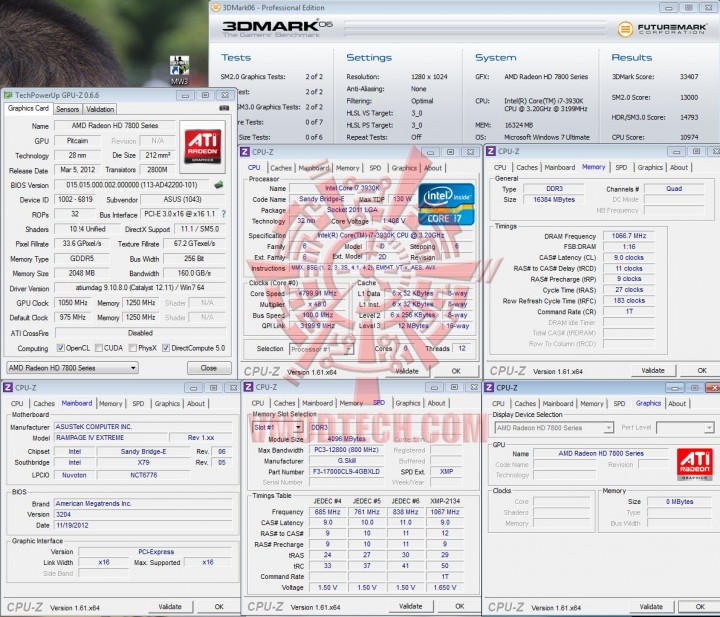Click OK in the CPU-Z SPD window
Viewport: 720px width, 617px height.
(x=460, y=606)
